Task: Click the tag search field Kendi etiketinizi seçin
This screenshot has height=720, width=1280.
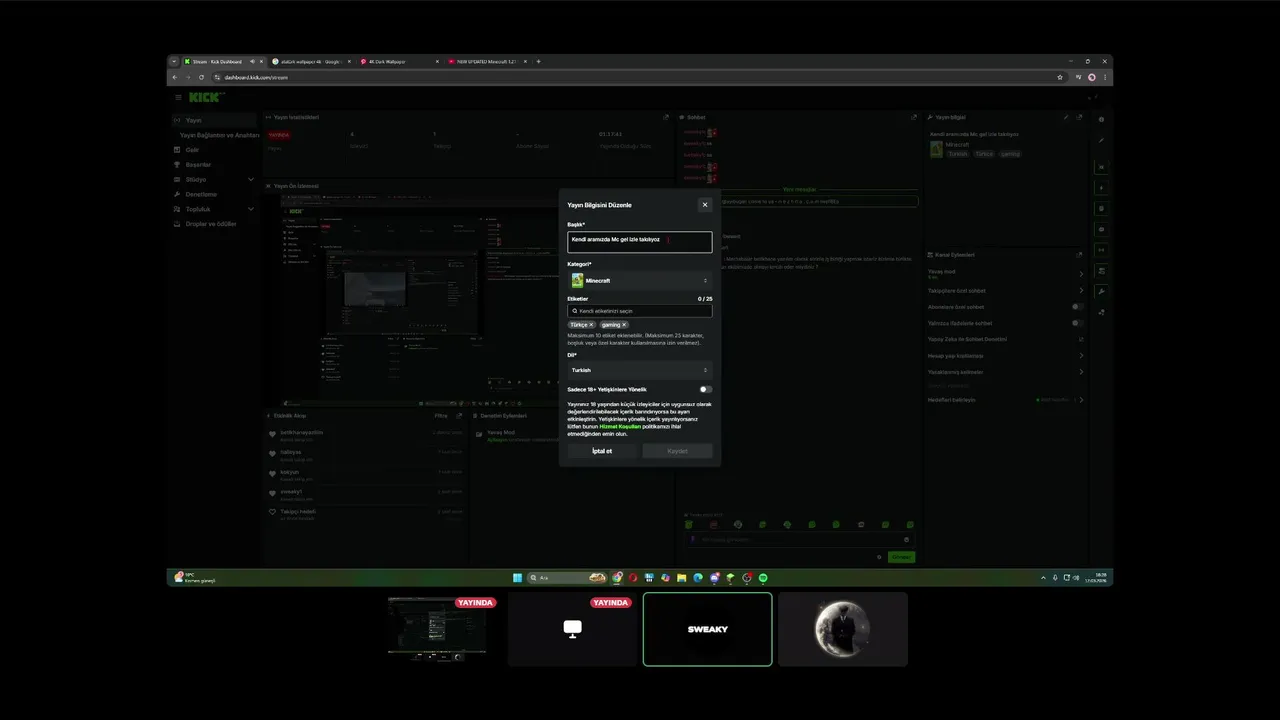Action: click(x=640, y=311)
